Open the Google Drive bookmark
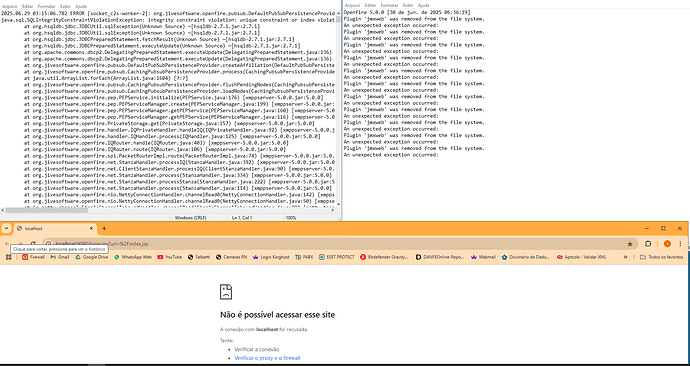 (92, 257)
